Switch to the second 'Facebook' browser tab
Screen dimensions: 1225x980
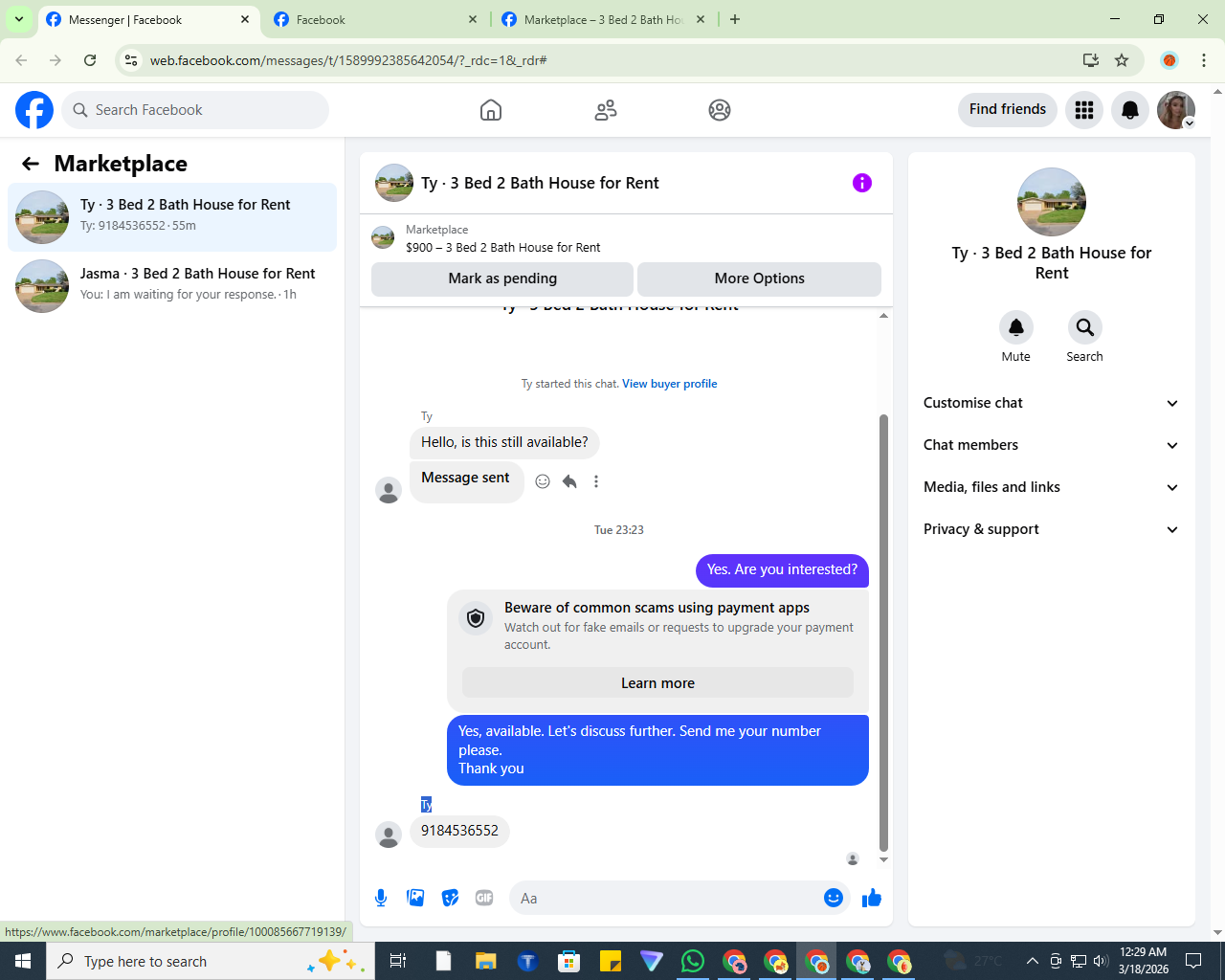click(376, 19)
